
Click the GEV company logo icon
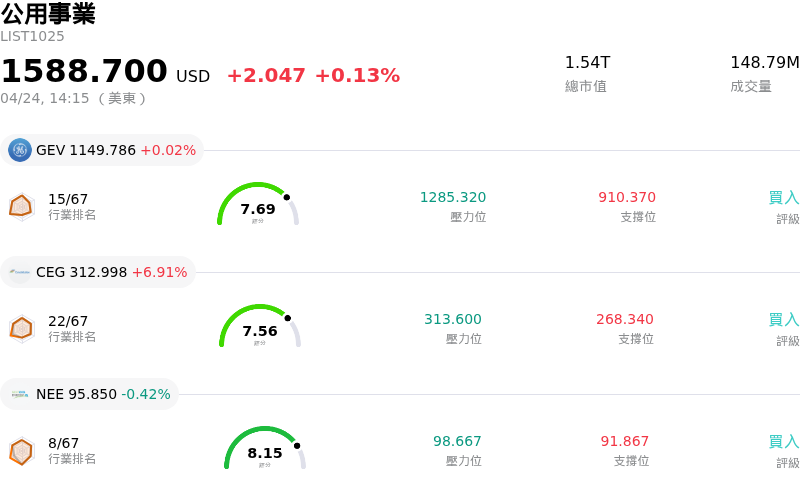[20, 150]
